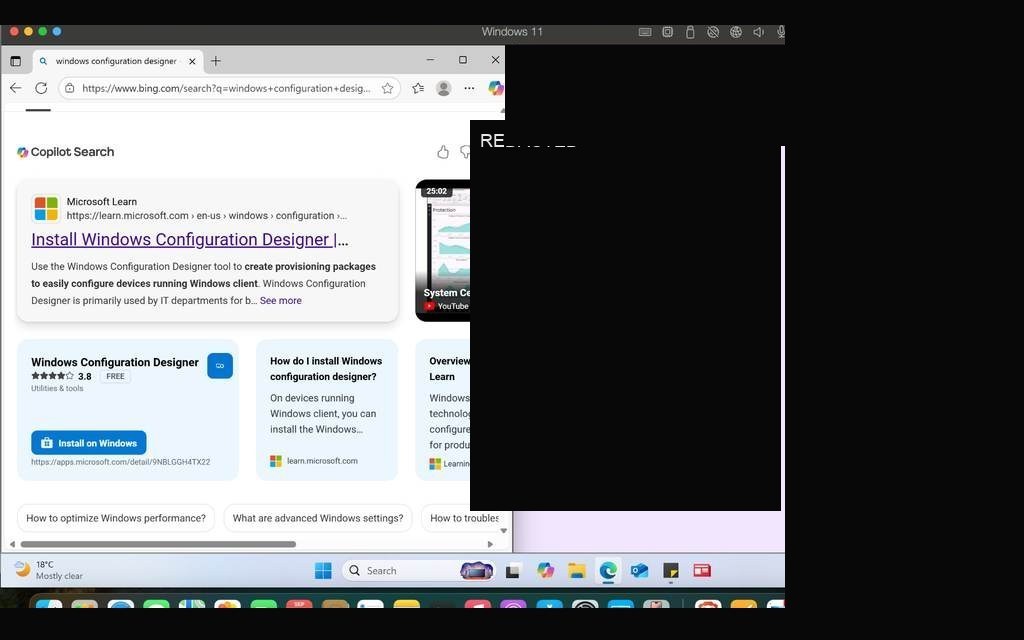
Task: Click USB device icon in VM title bar
Action: click(x=690, y=32)
